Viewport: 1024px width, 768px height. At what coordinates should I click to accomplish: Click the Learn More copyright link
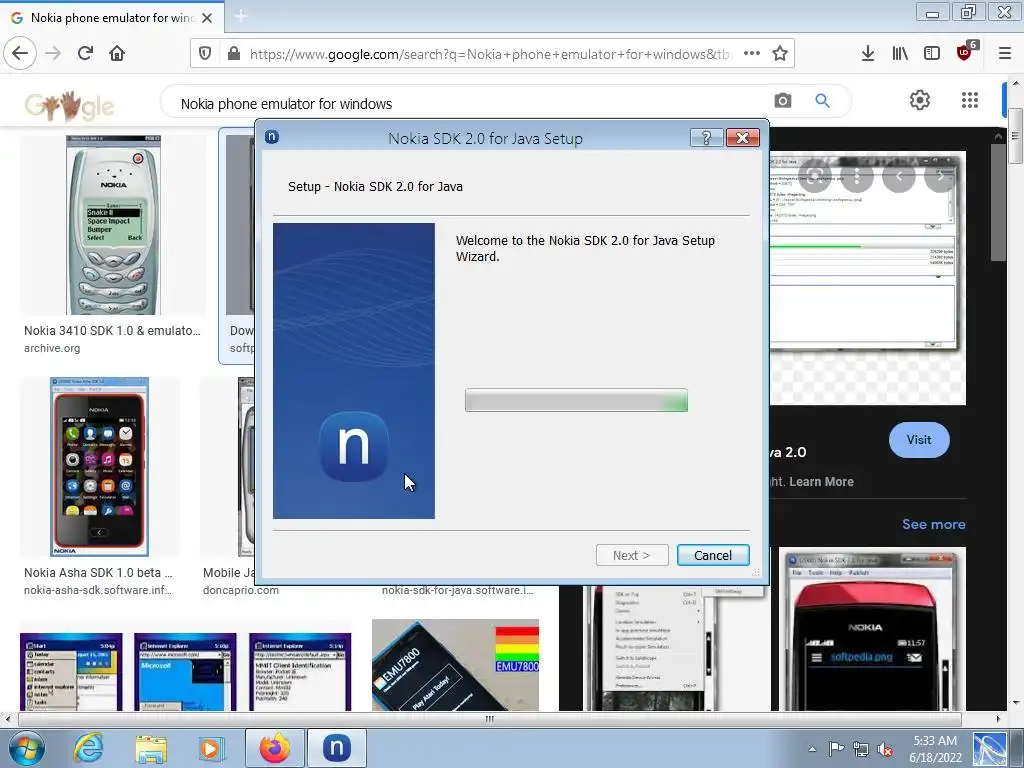pyautogui.click(x=821, y=482)
